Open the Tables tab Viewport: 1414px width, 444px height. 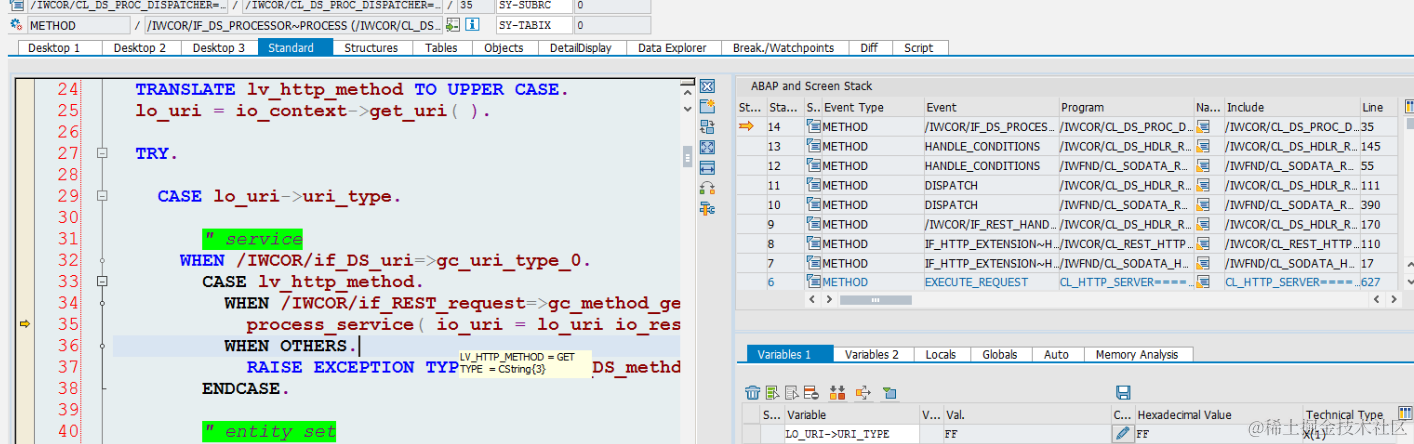click(x=441, y=48)
